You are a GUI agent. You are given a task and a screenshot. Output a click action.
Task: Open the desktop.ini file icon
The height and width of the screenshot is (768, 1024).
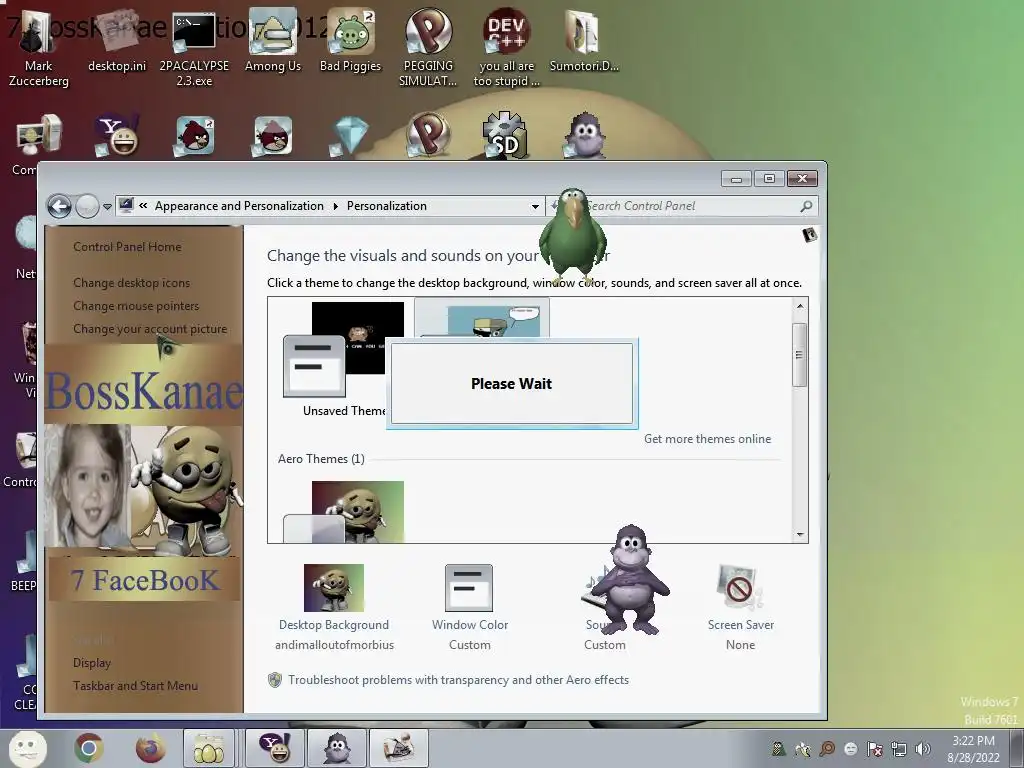[x=117, y=40]
